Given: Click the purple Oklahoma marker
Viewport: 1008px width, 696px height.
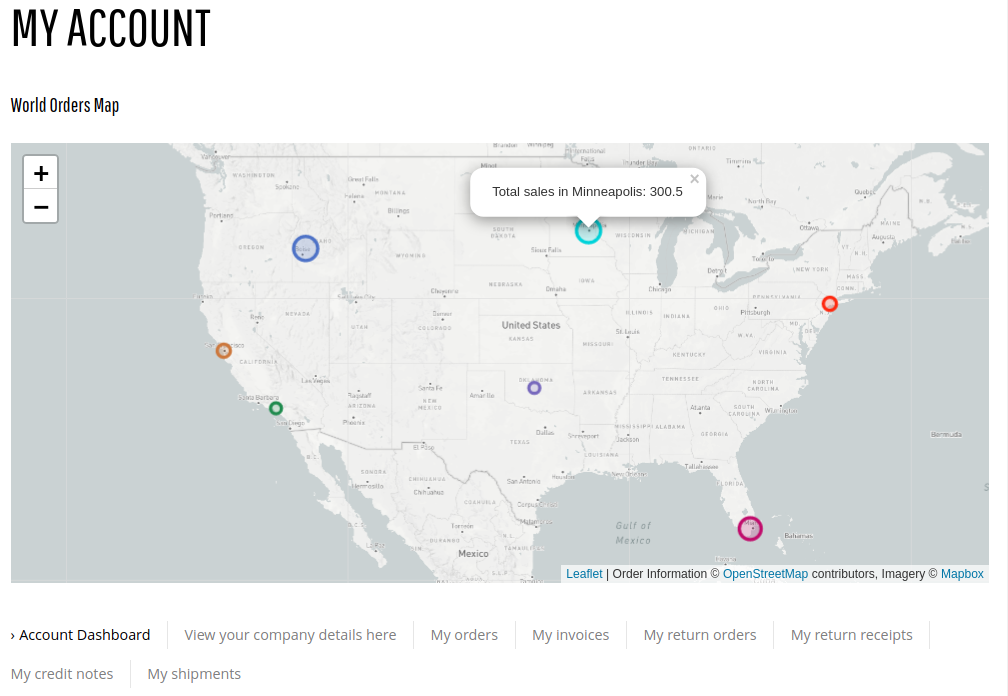Looking at the screenshot, I should click(x=534, y=388).
